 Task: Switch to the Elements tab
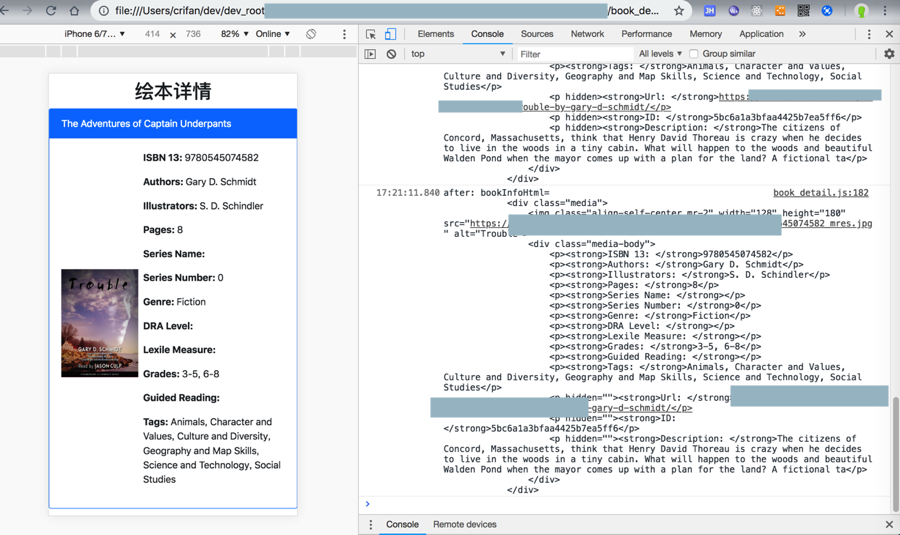[x=436, y=34]
